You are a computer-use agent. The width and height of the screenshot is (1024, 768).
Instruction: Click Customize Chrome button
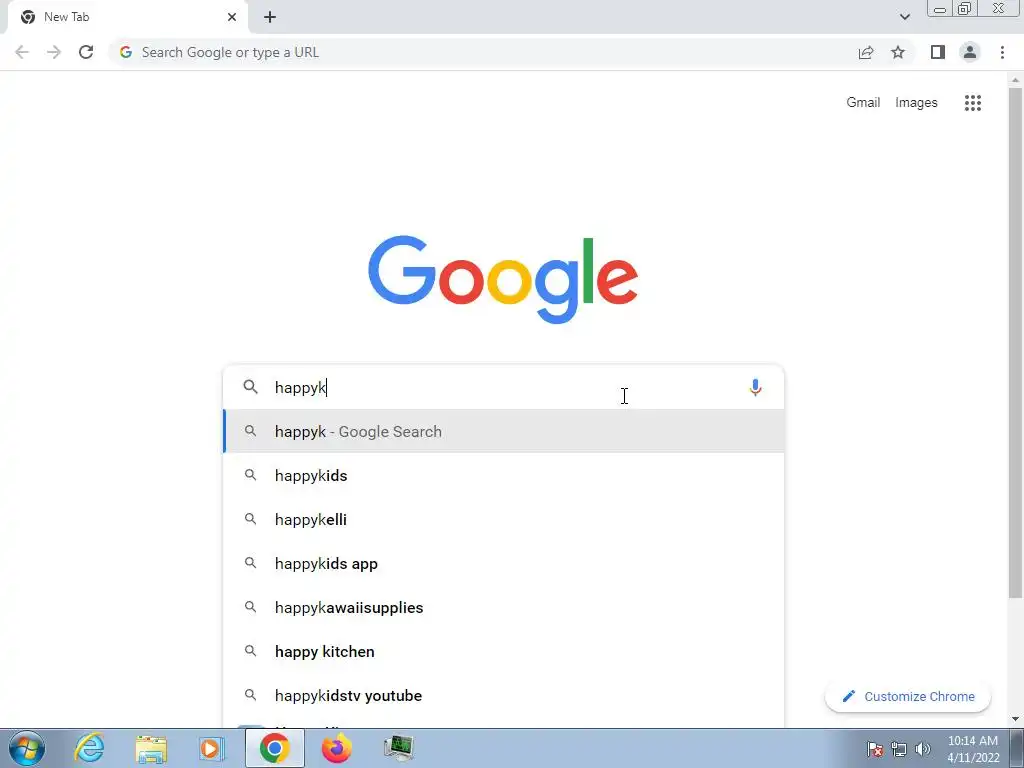[908, 696]
